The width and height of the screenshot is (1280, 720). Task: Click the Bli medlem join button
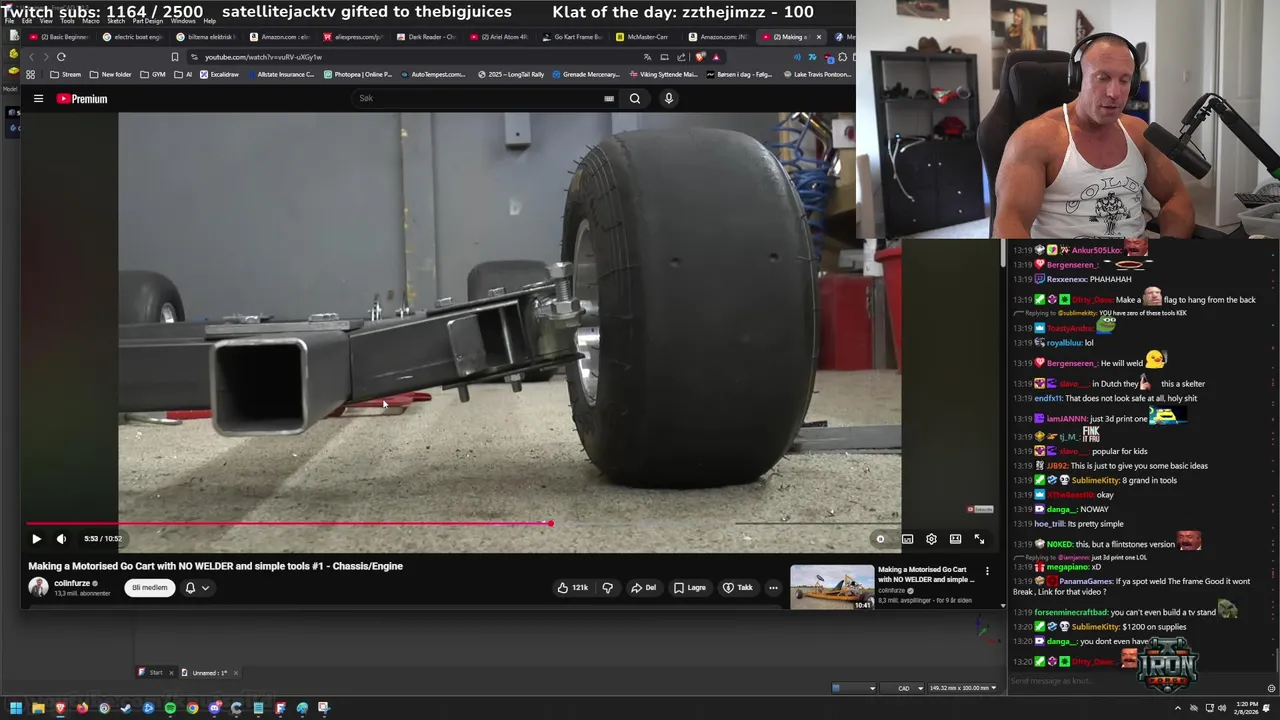[x=150, y=588]
